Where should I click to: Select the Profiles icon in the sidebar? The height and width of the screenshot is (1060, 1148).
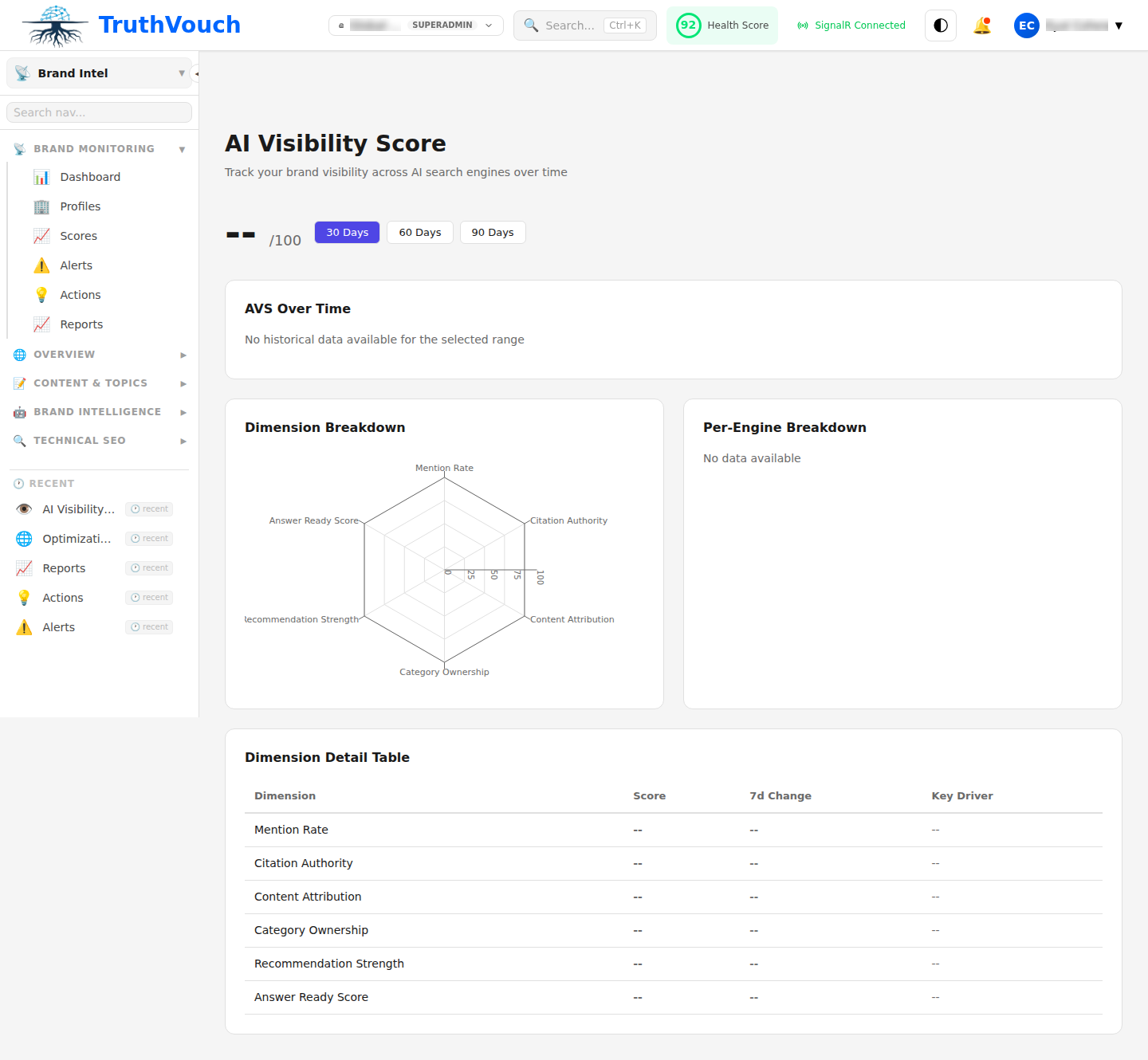[x=41, y=206]
